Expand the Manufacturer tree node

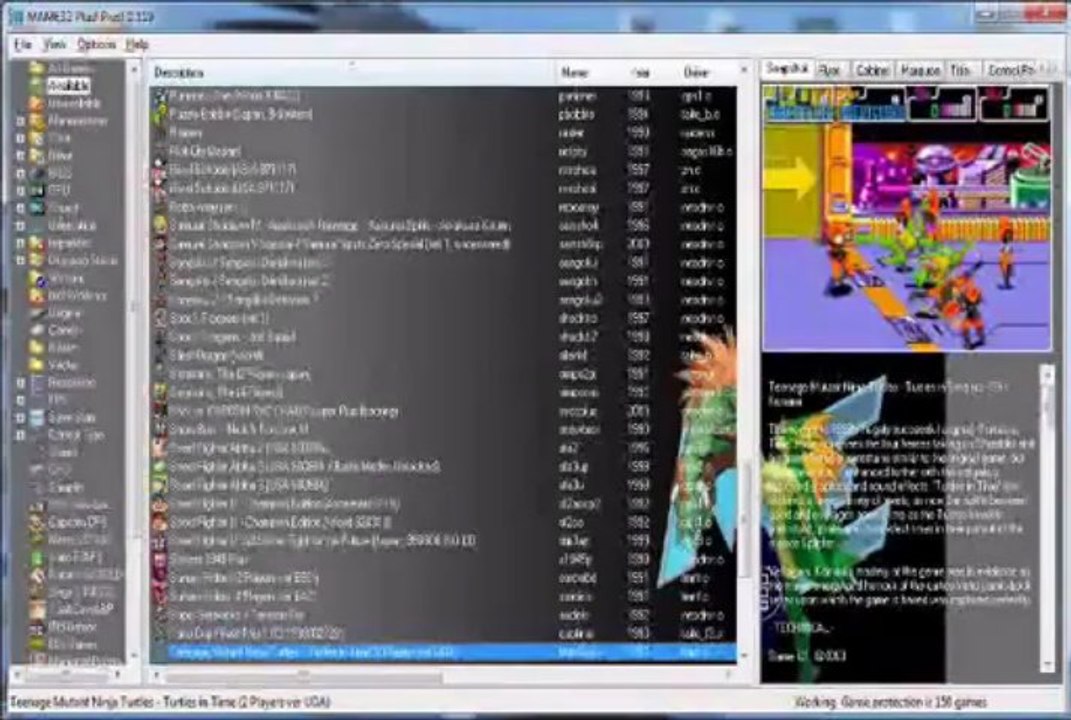20,121
